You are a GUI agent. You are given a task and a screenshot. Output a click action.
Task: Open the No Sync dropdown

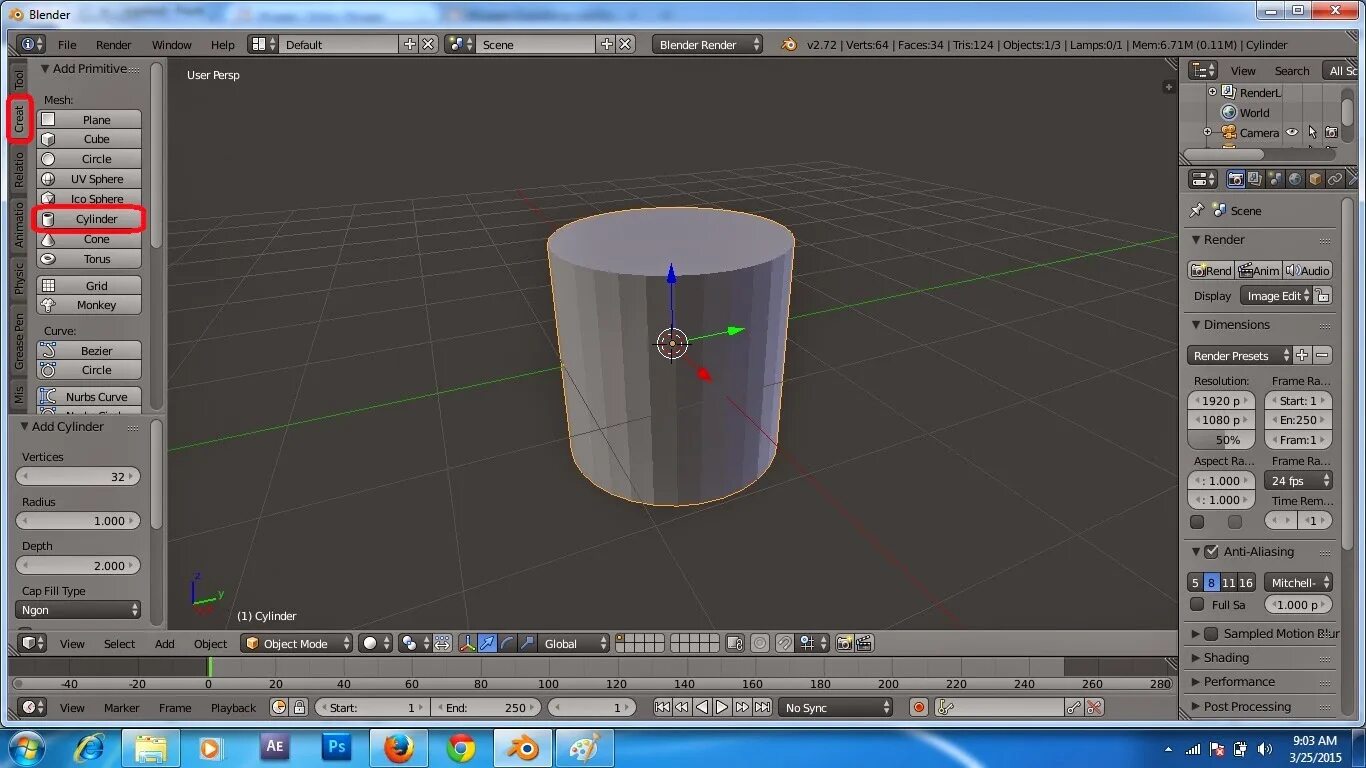pyautogui.click(x=835, y=707)
